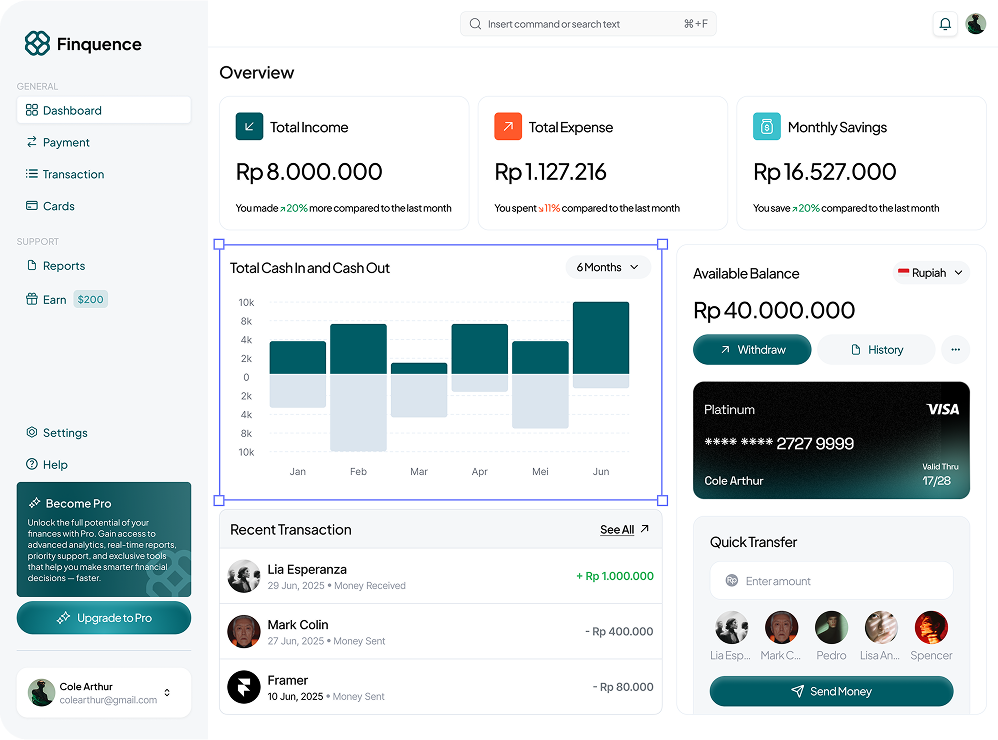Click the Finquence logo icon

pos(37,43)
